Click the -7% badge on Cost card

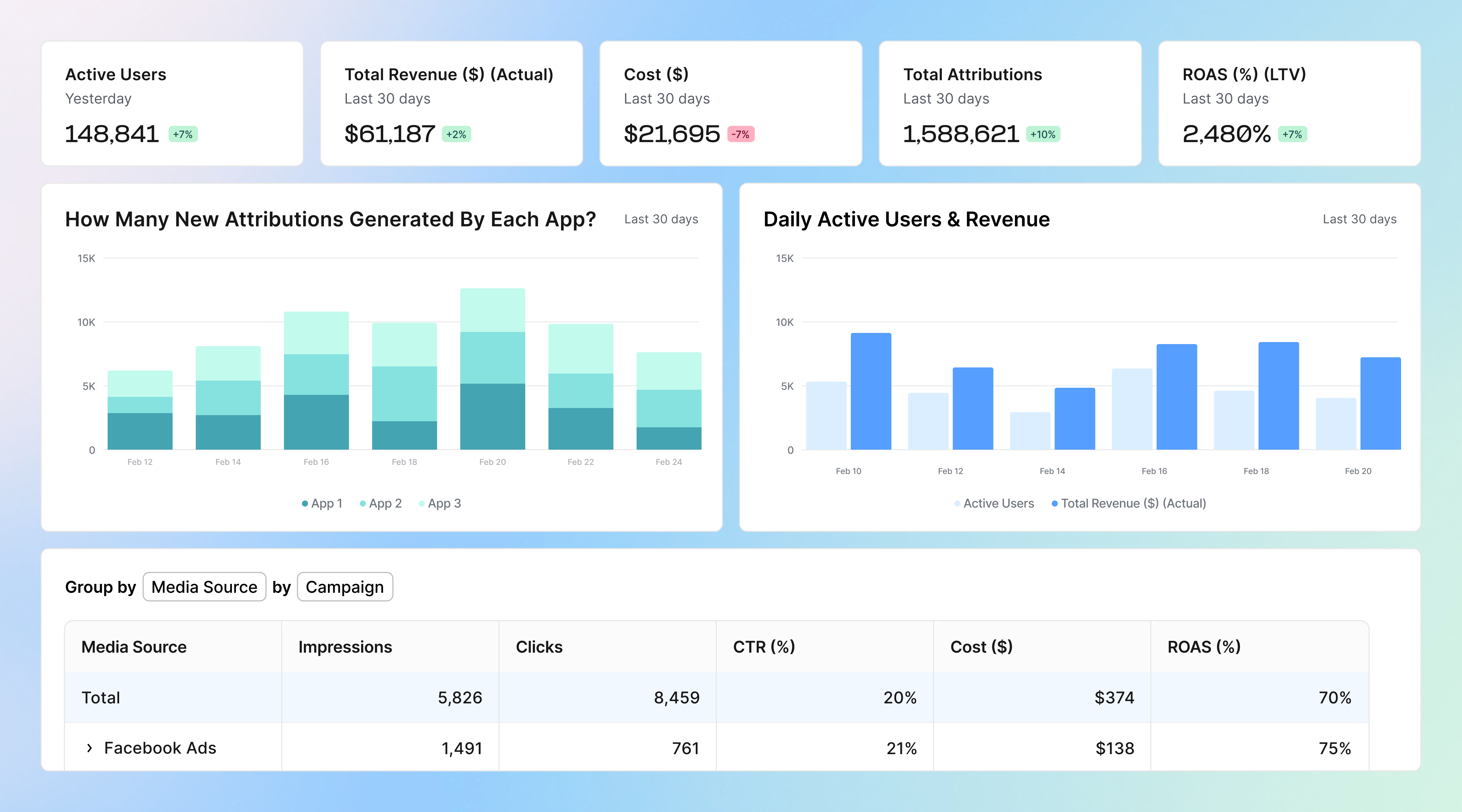741,134
